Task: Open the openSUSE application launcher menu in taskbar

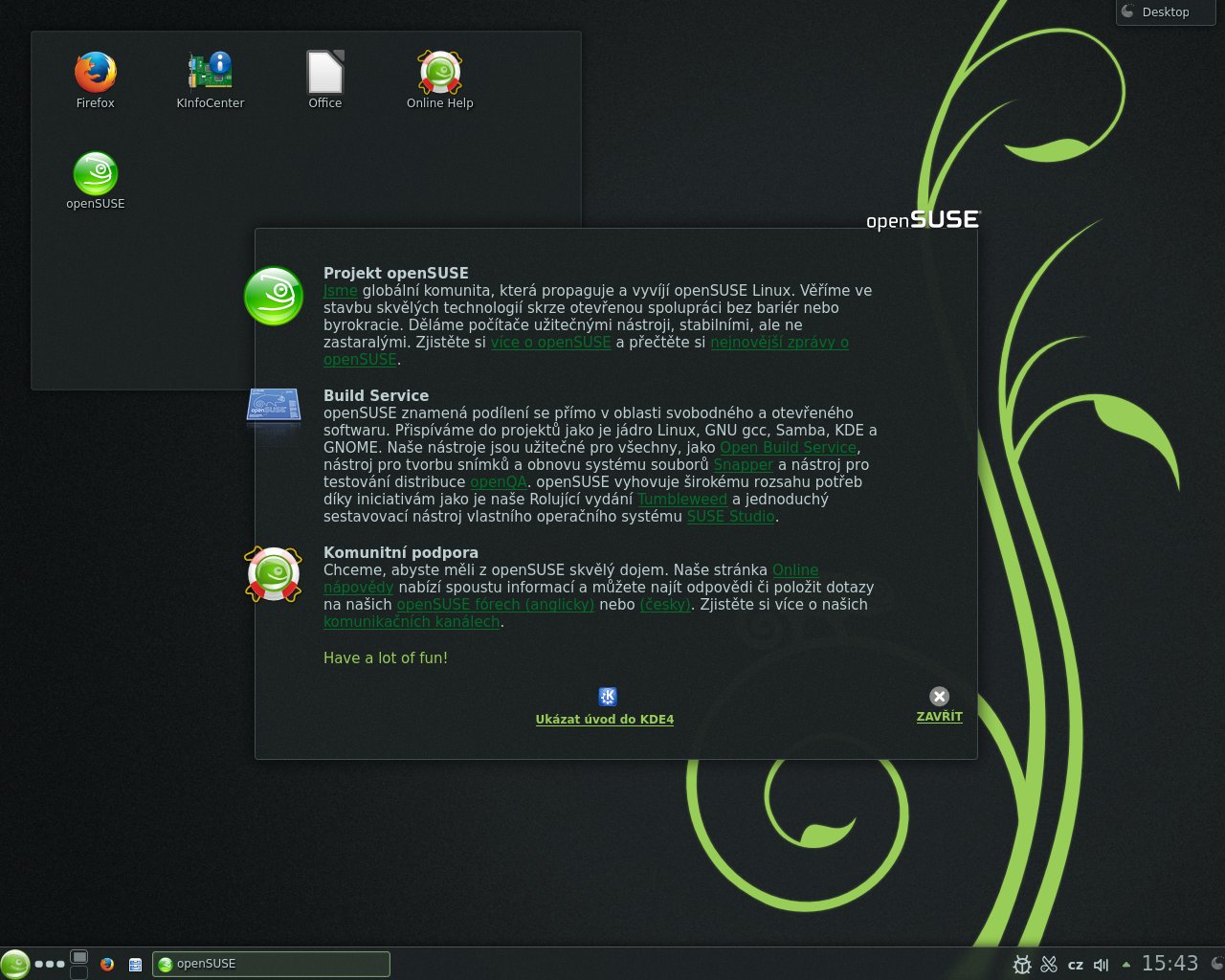Action: point(14,964)
